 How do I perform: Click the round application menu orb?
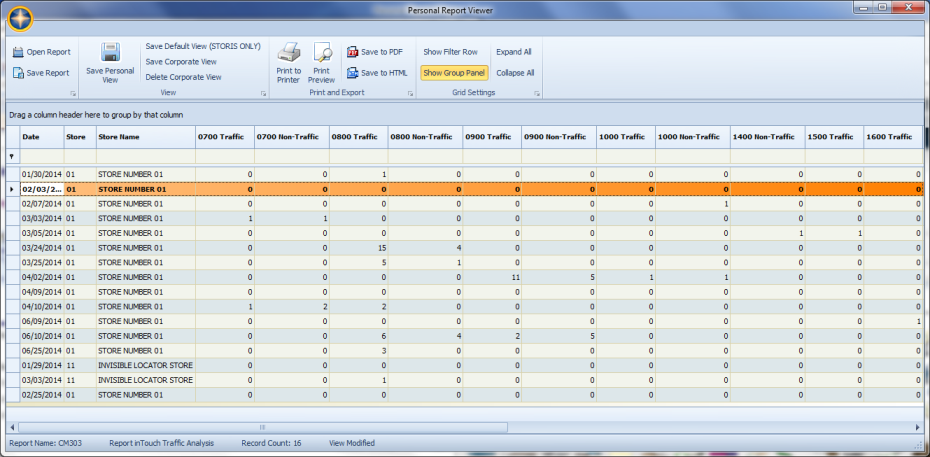19,18
